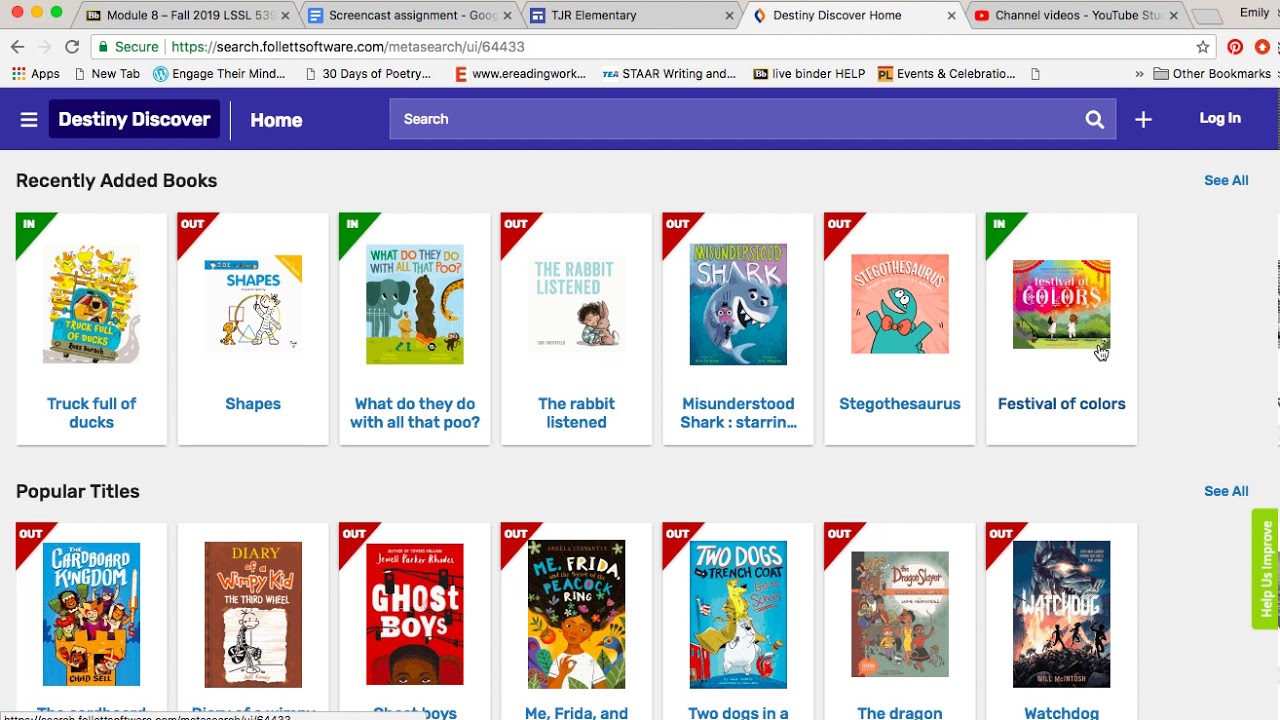This screenshot has width=1280, height=720.
Task: Open www.ereadingwork bookmark
Action: [x=519, y=74]
